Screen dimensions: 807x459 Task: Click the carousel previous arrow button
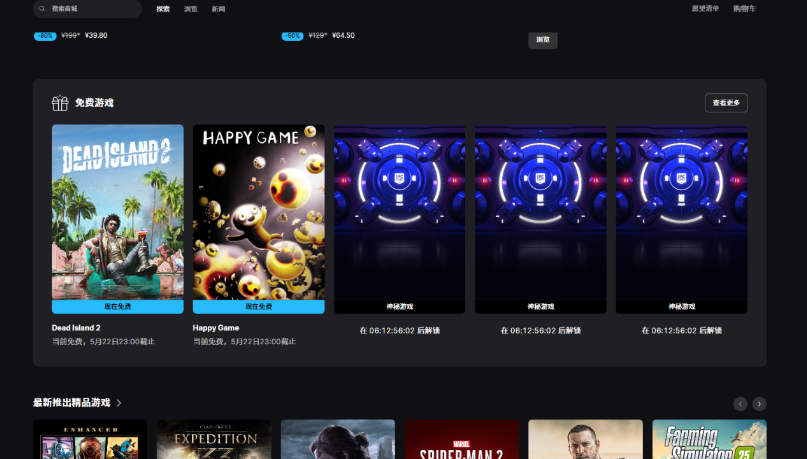[740, 404]
